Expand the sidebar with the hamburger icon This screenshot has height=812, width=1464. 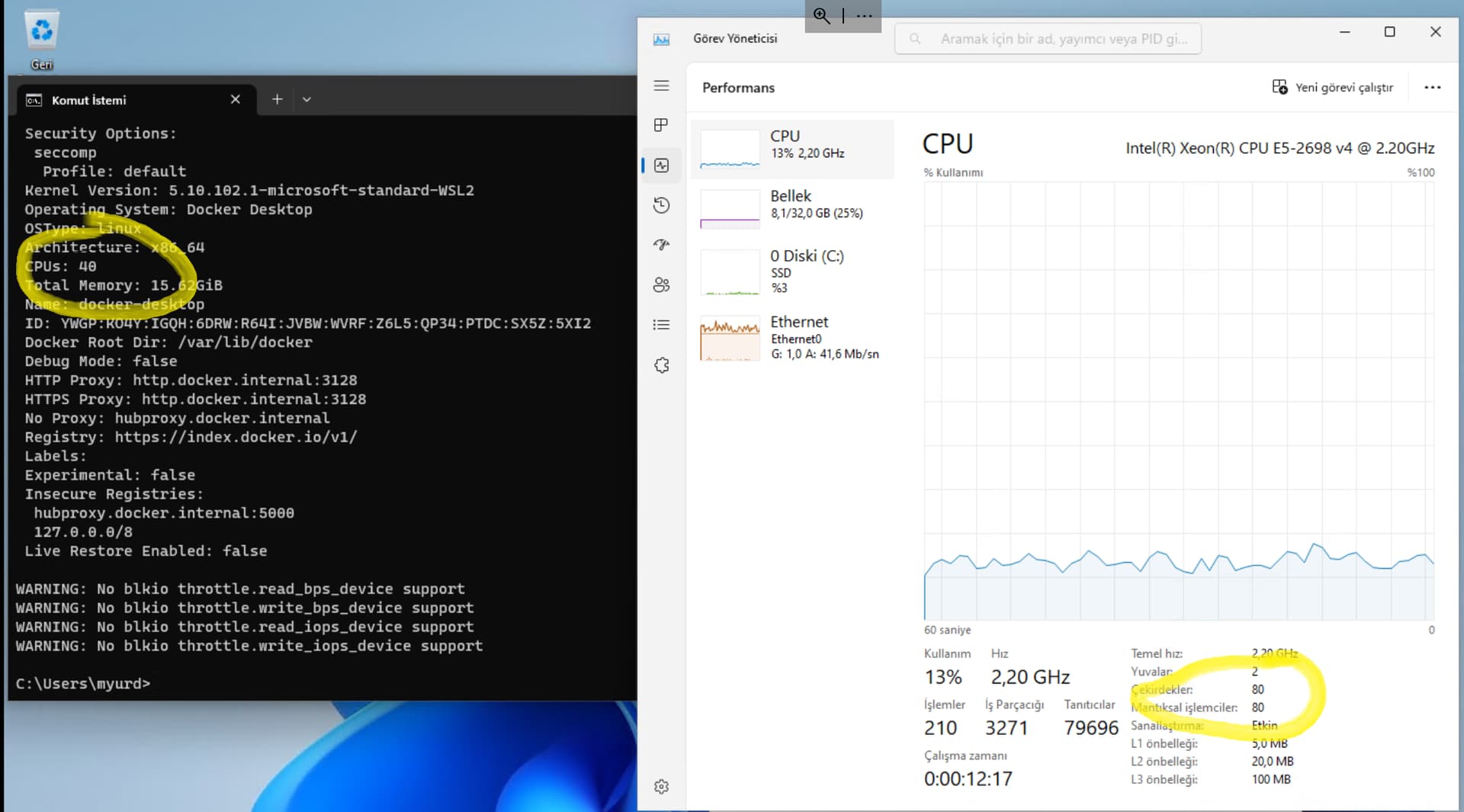pos(660,85)
